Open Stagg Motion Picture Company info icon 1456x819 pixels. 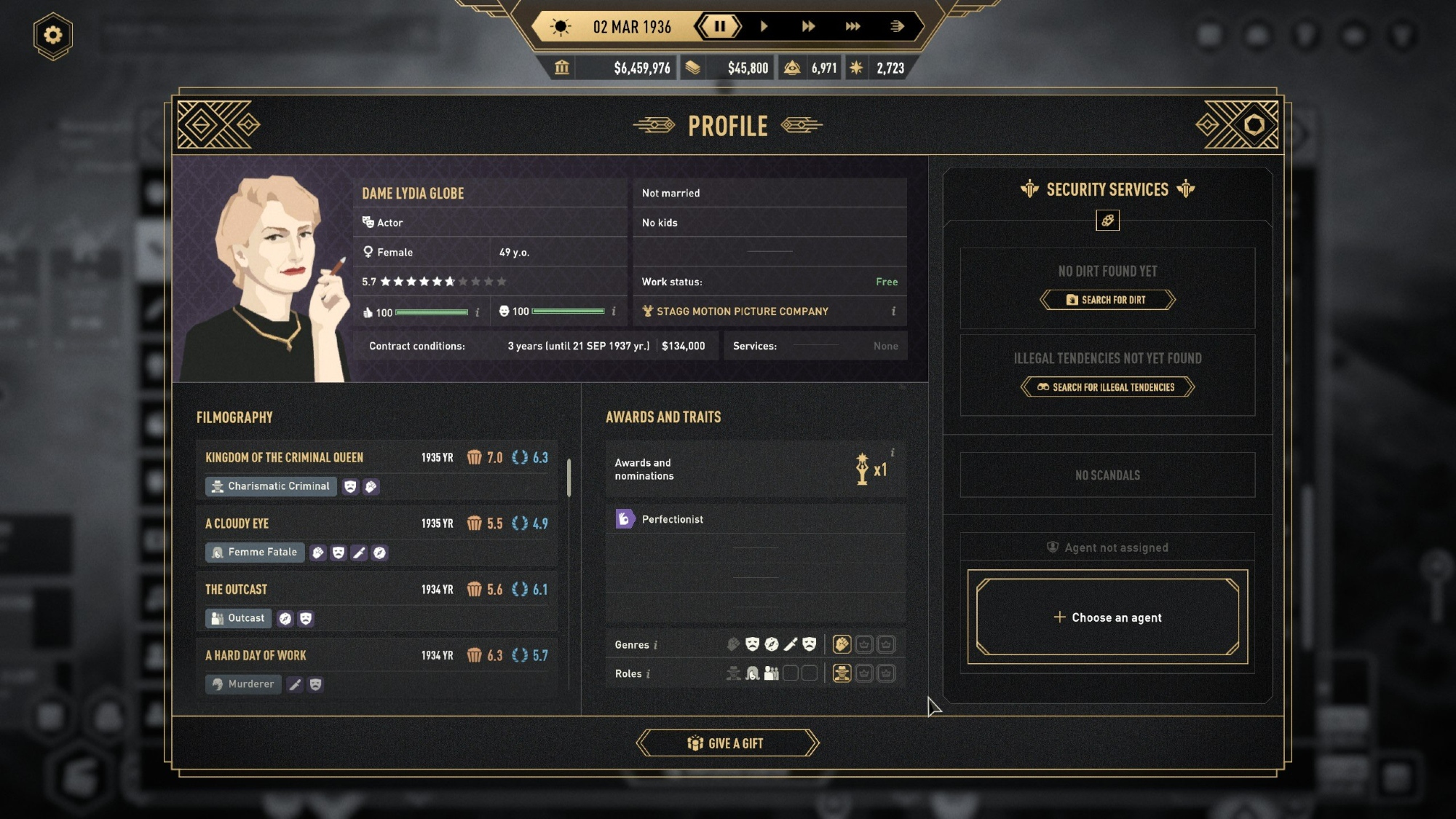pyautogui.click(x=893, y=312)
